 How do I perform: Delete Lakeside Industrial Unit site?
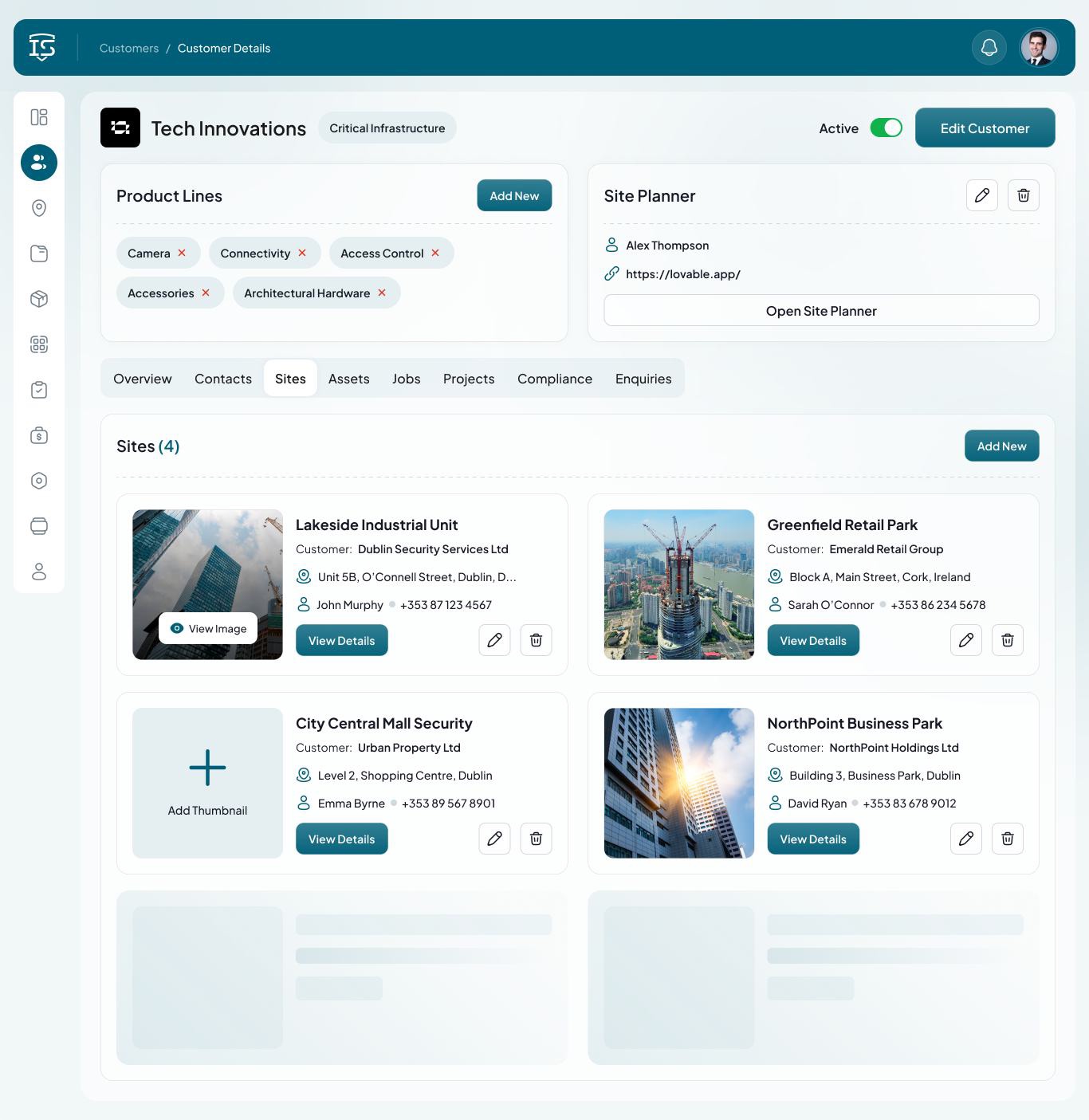click(536, 640)
